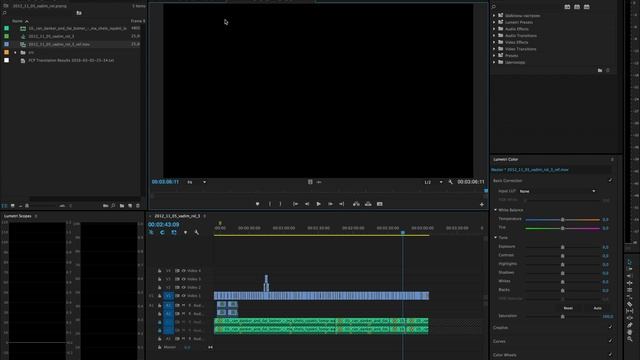640x360 pixels.
Task: Toggle visibility eye for Video 1 track
Action: (x=184, y=296)
